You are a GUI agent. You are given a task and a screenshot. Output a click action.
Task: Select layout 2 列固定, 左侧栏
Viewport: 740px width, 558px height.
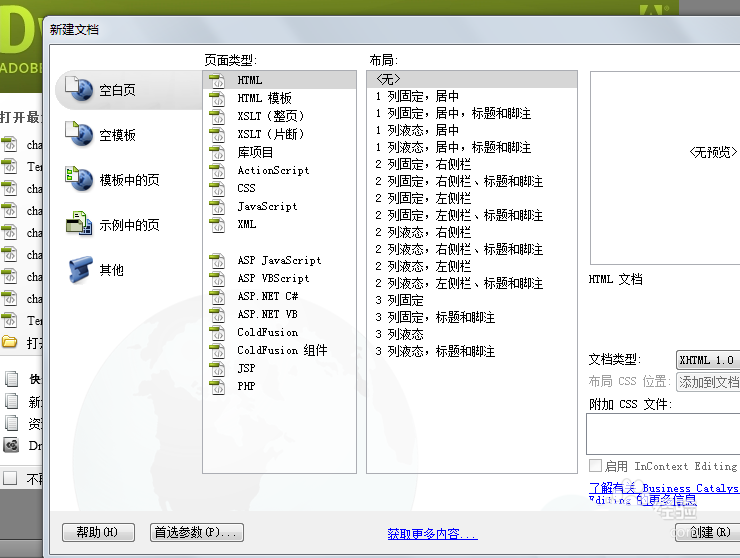point(472,198)
